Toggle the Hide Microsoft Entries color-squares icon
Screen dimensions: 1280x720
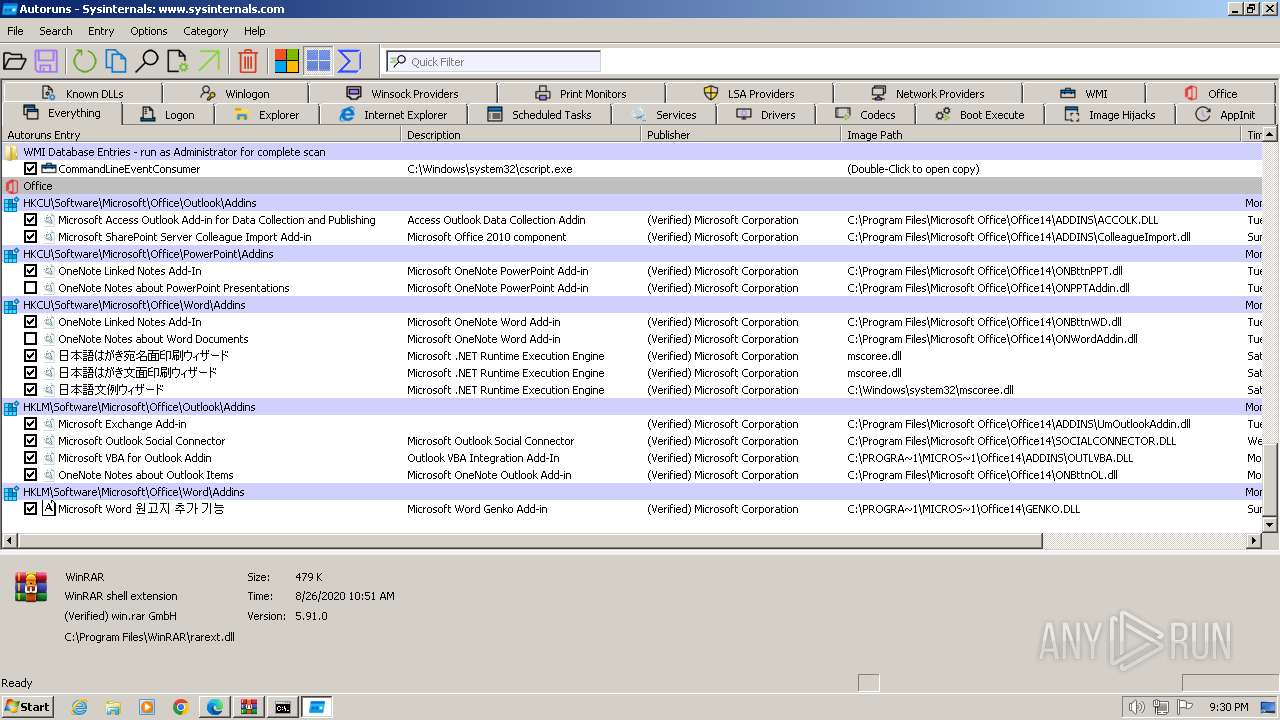tap(287, 61)
